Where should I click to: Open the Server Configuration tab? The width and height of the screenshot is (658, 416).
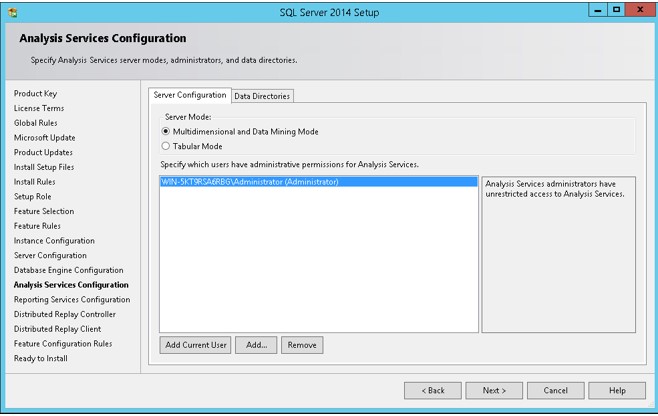click(x=190, y=95)
